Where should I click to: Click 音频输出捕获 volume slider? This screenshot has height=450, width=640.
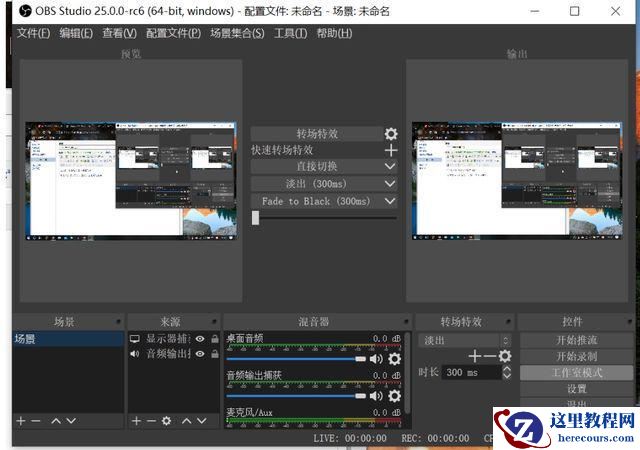coord(296,396)
